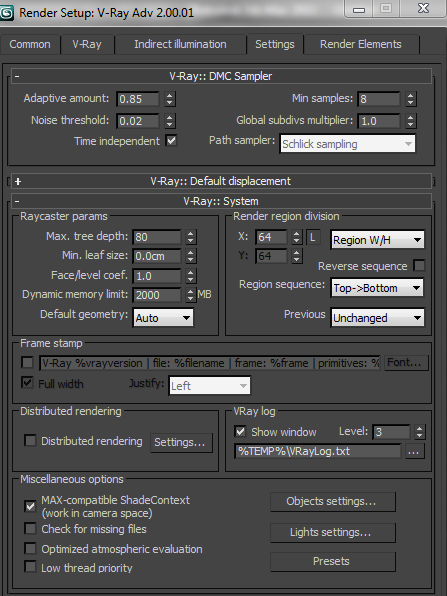Click the Frame stamp text field
Viewport: 447px width, 596px height.
coord(210,363)
